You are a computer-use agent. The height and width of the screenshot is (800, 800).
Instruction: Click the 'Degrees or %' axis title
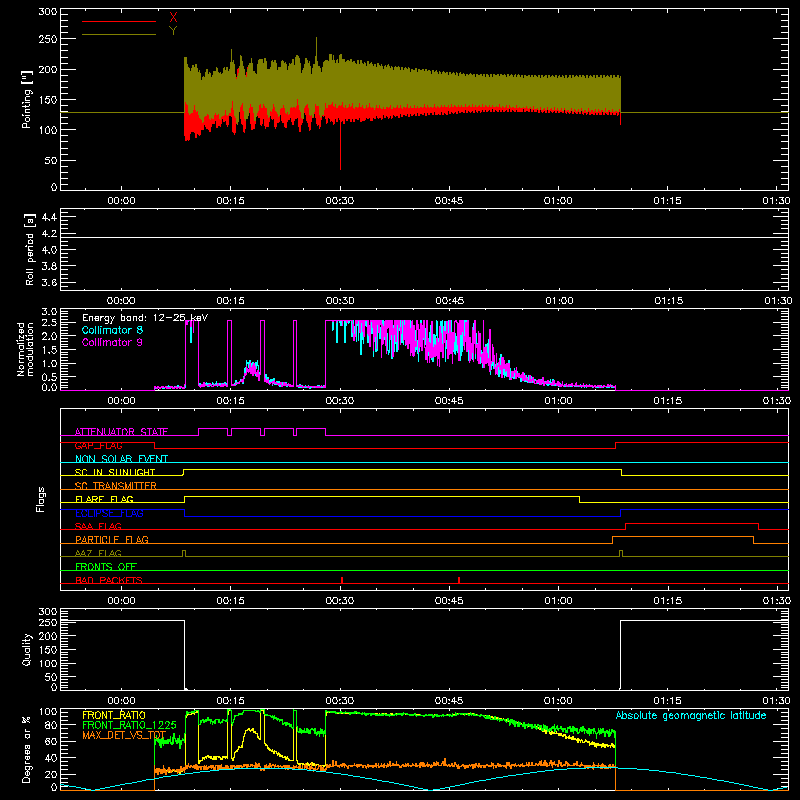tap(27, 749)
